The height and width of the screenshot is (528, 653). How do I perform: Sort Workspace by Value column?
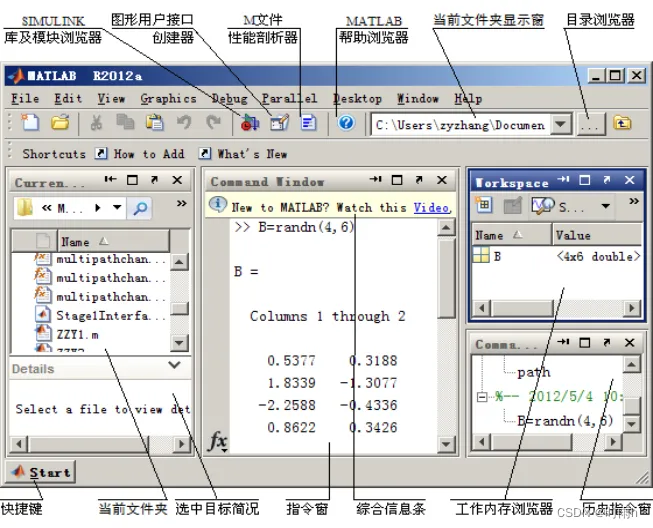click(x=597, y=235)
